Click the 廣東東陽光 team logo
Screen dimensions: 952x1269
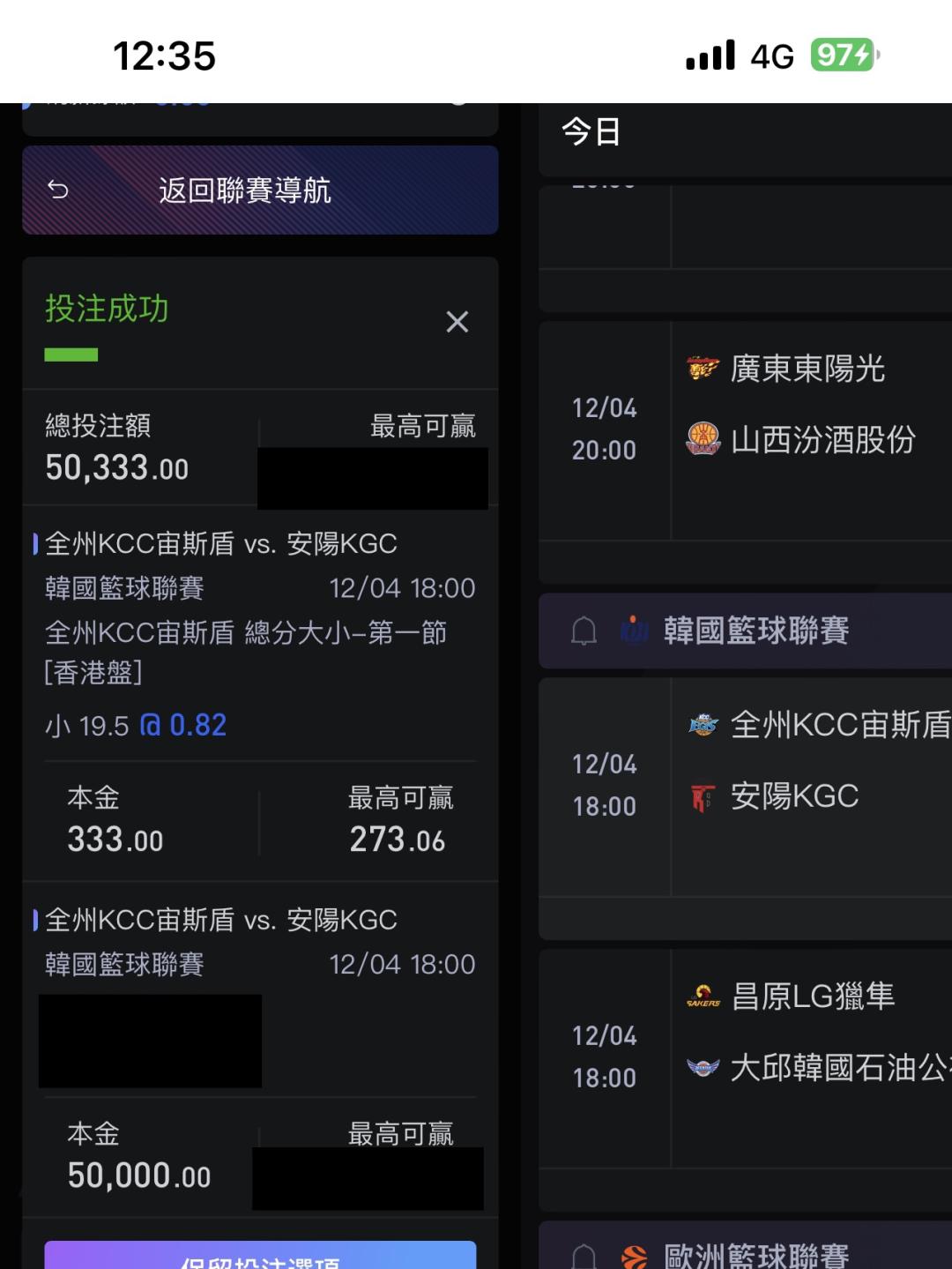(x=703, y=368)
